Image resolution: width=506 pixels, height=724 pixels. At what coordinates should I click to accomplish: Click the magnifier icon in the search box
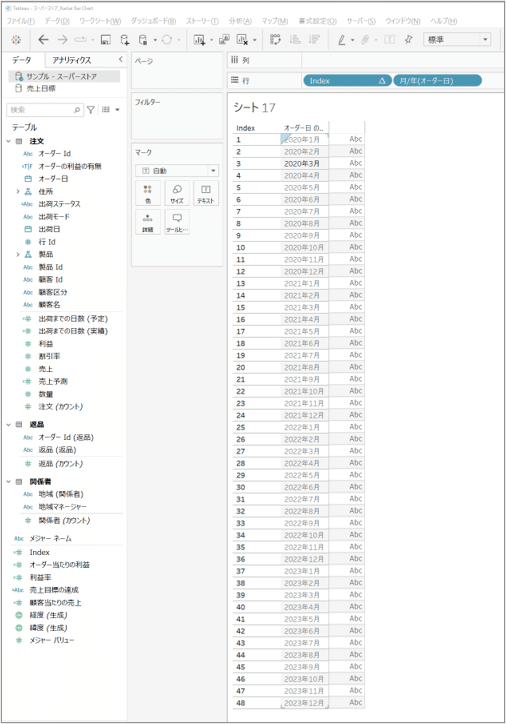(x=77, y=110)
